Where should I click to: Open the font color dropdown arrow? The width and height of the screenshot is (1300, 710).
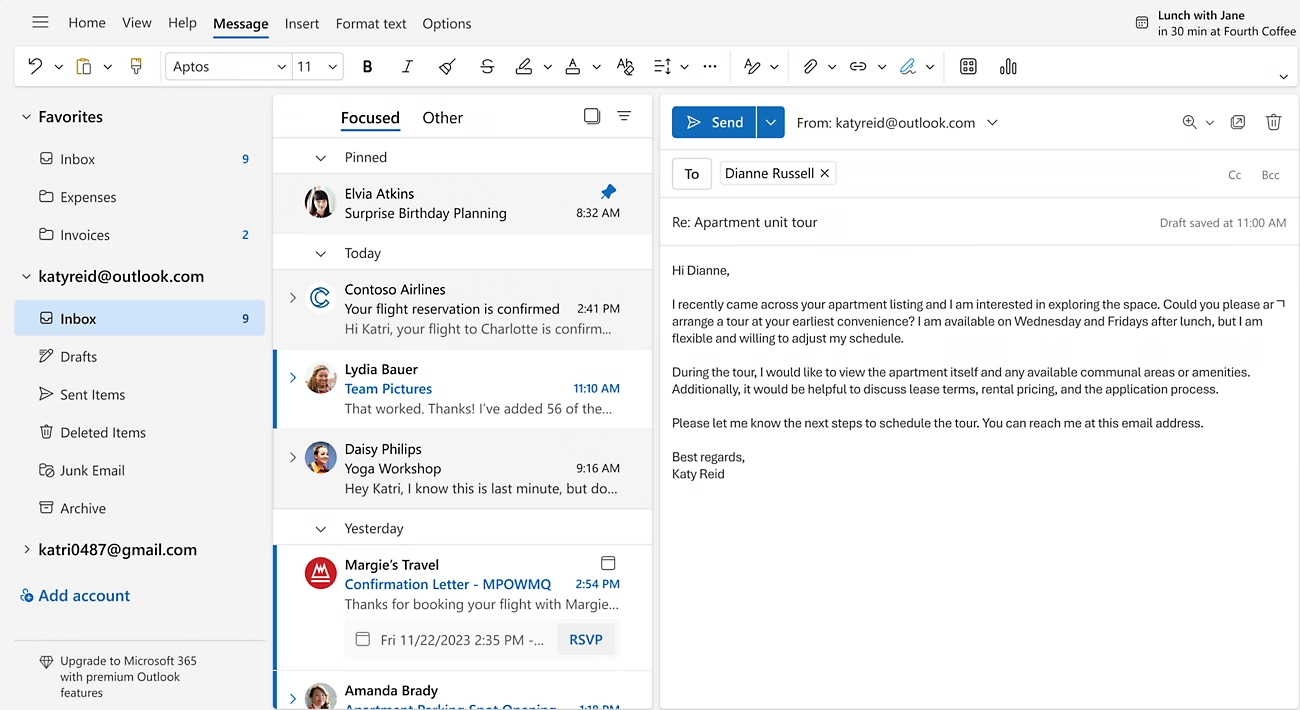click(x=596, y=67)
